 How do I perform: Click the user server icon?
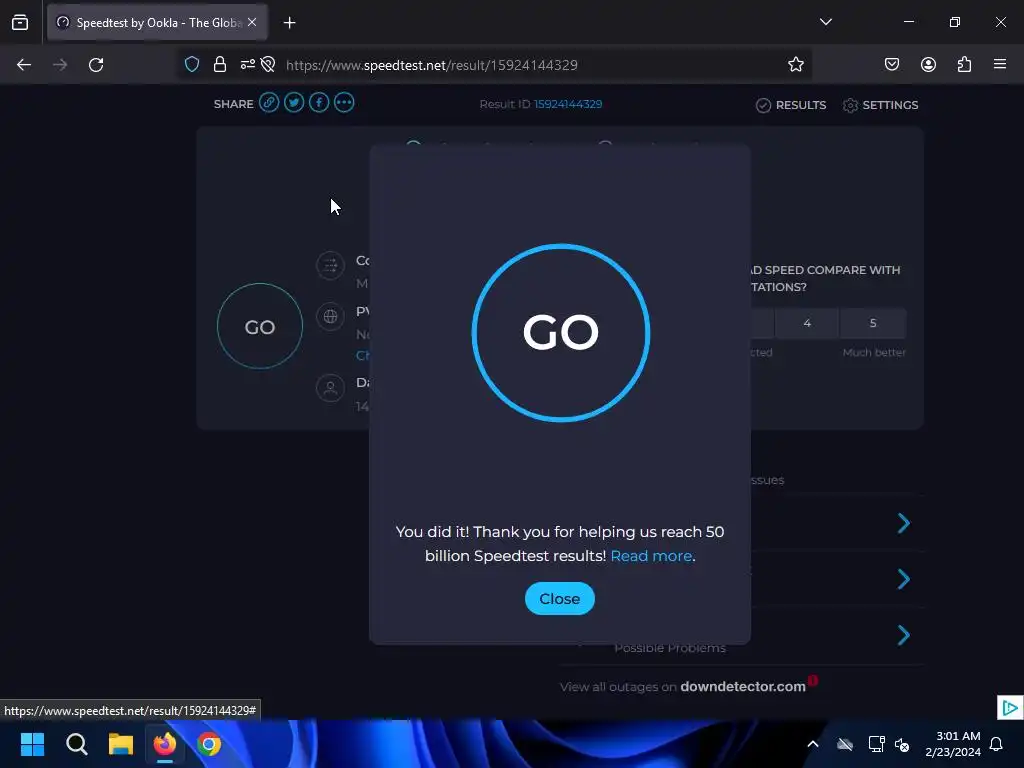[330, 388]
